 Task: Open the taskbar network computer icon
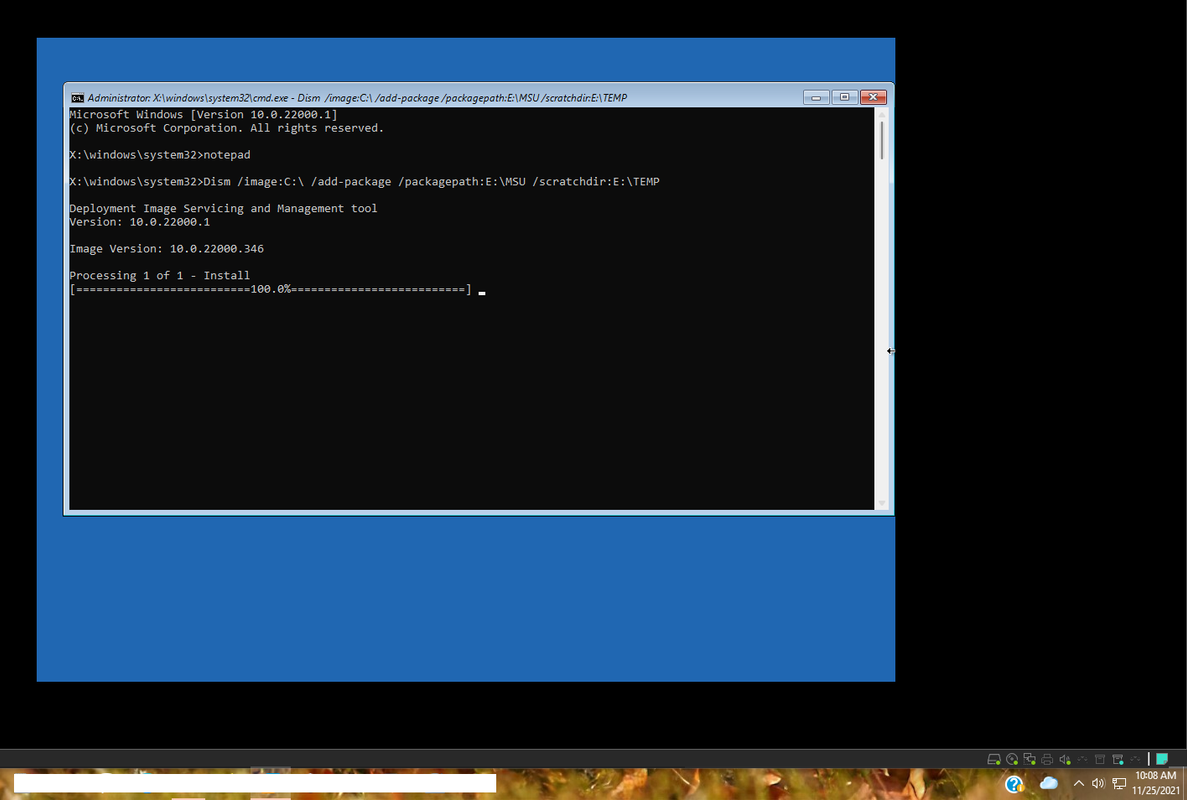pyautogui.click(x=1119, y=783)
